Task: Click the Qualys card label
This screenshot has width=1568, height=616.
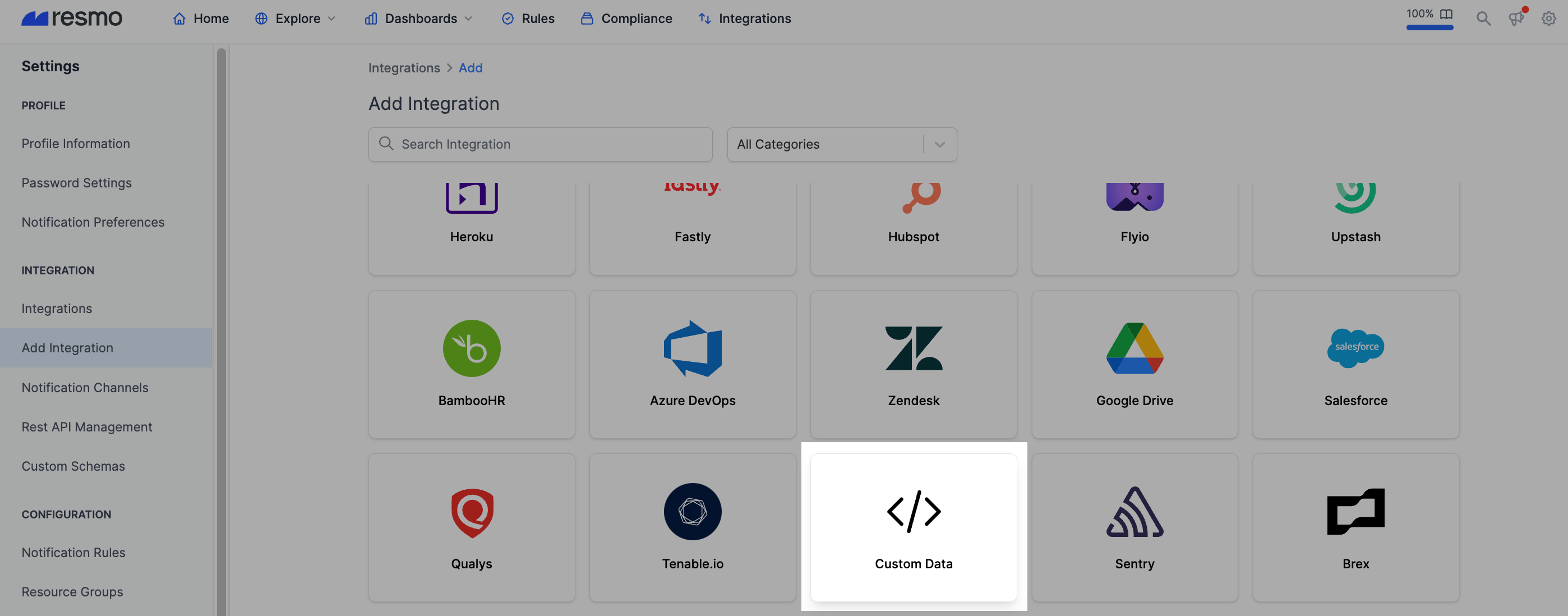Action: point(472,564)
